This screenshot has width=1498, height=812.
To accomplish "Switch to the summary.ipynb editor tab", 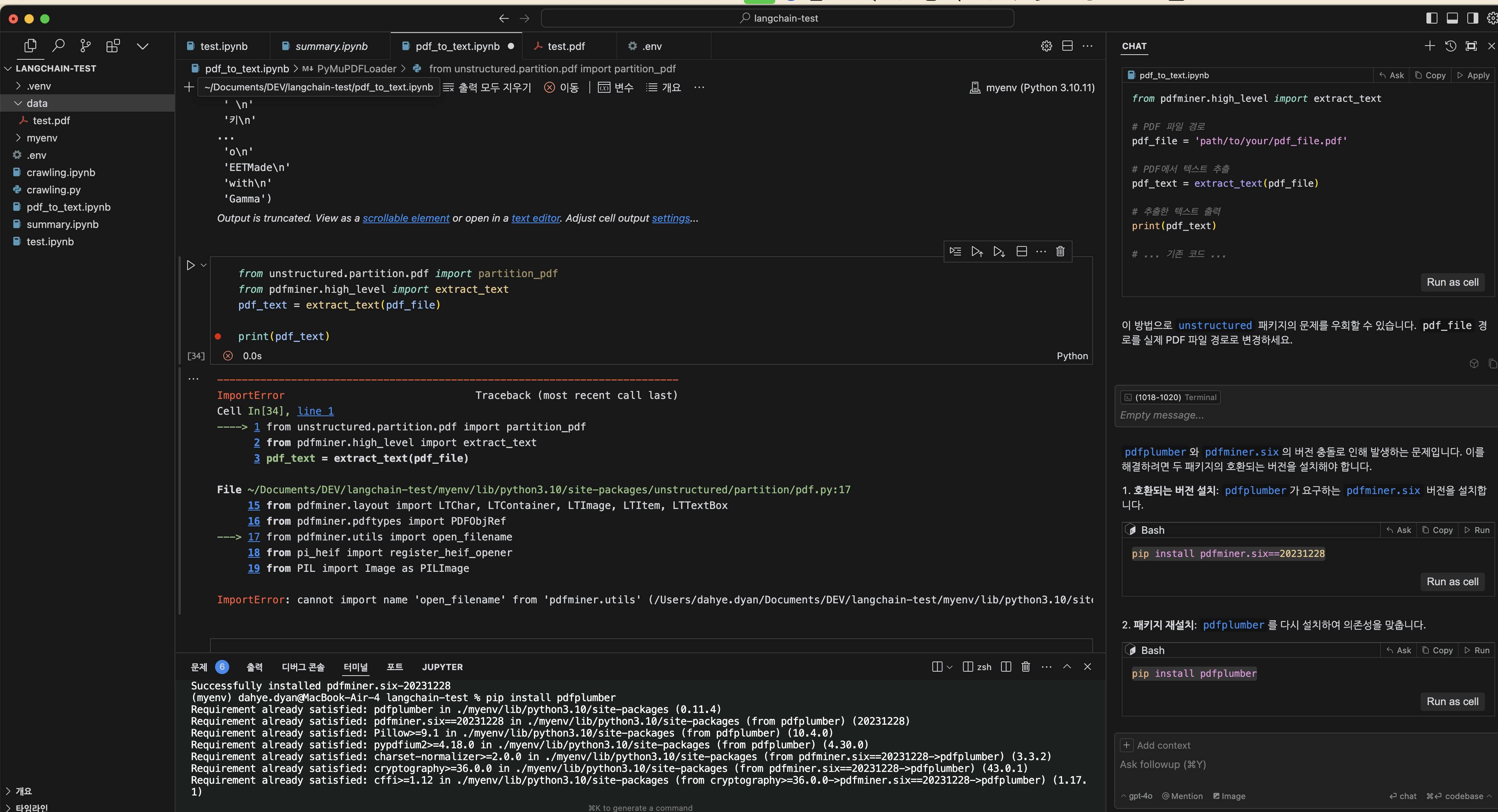I will [x=331, y=46].
